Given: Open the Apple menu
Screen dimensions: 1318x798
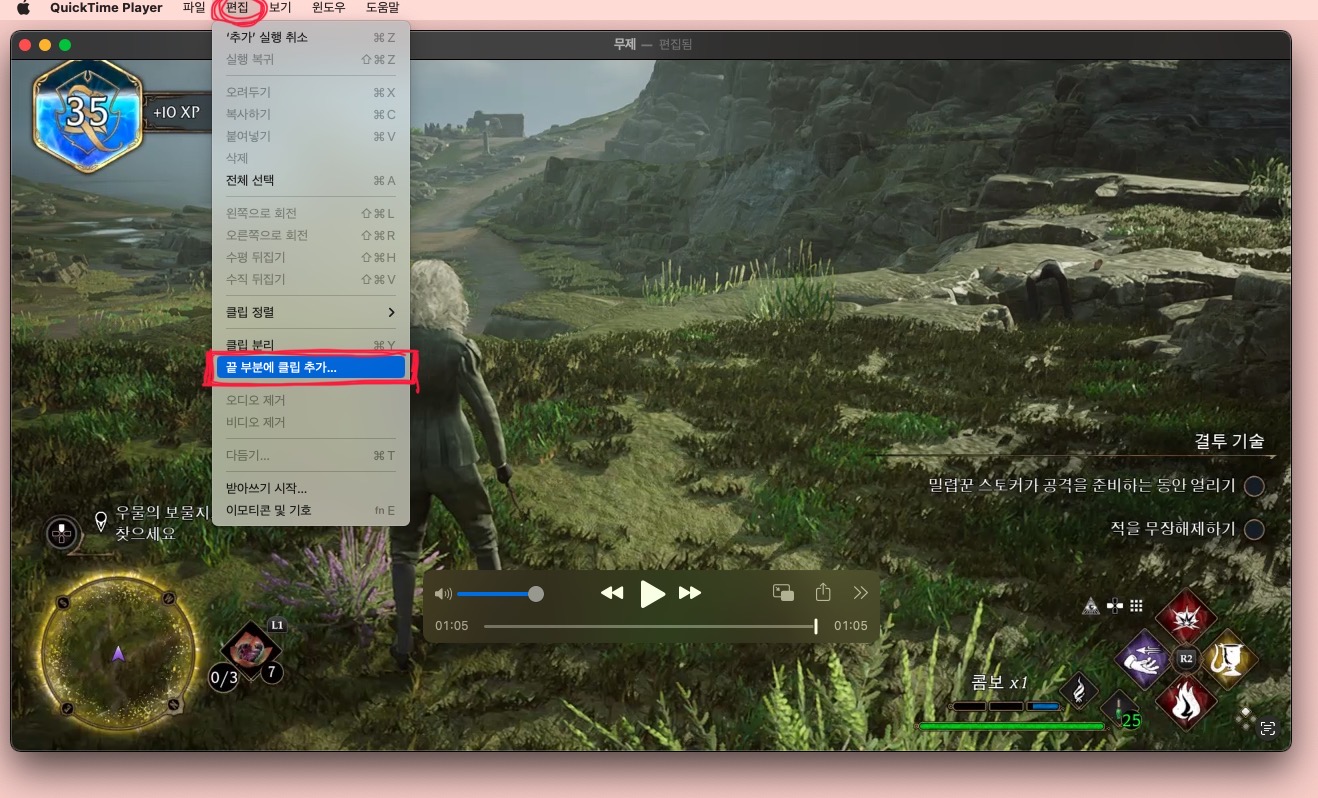Looking at the screenshot, I should coord(24,8).
